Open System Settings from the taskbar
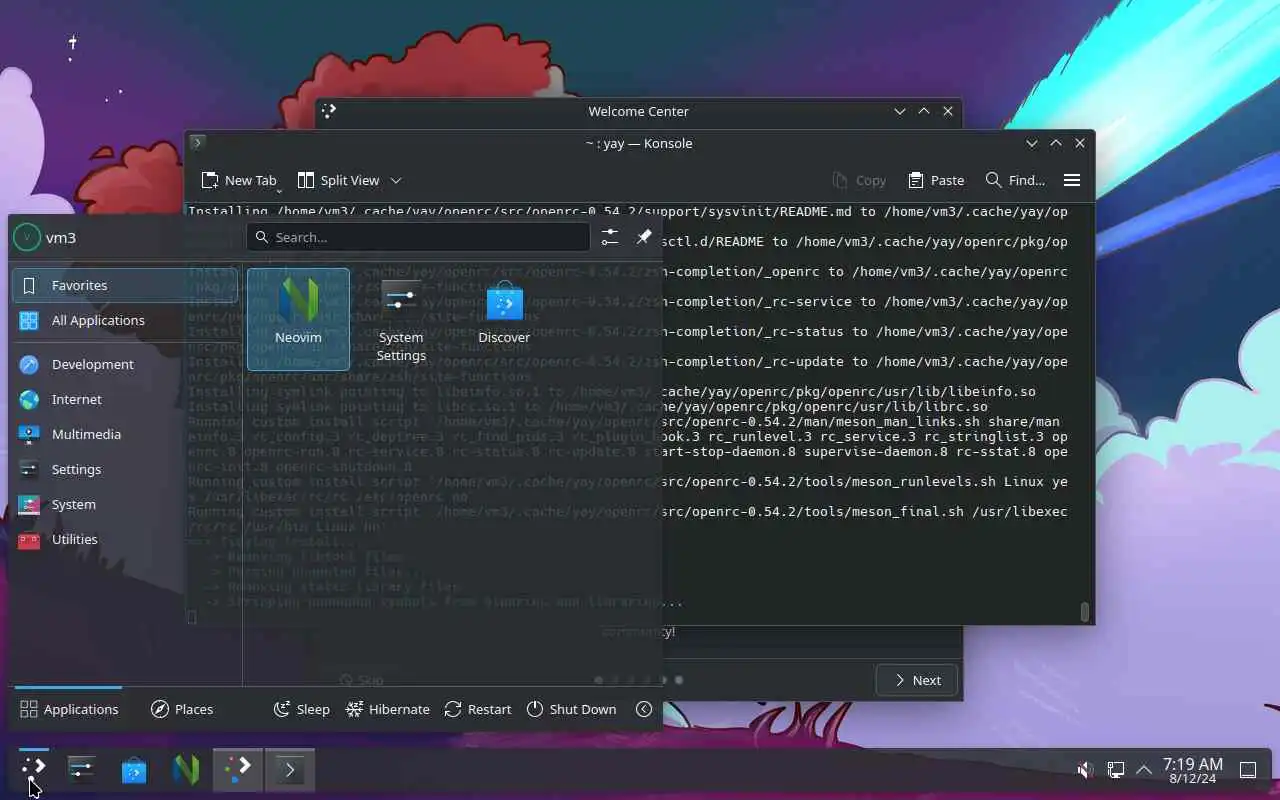The width and height of the screenshot is (1280, 800). [81, 769]
